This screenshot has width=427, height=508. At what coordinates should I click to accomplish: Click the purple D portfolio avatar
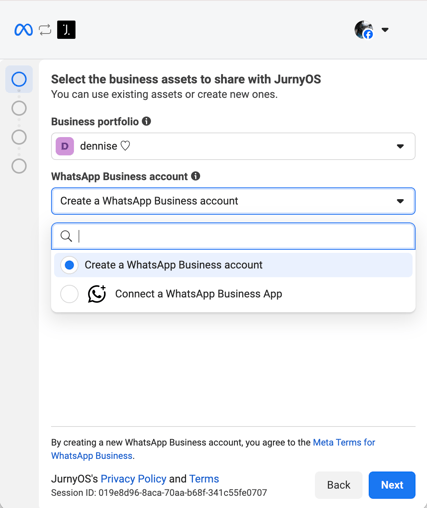(65, 146)
